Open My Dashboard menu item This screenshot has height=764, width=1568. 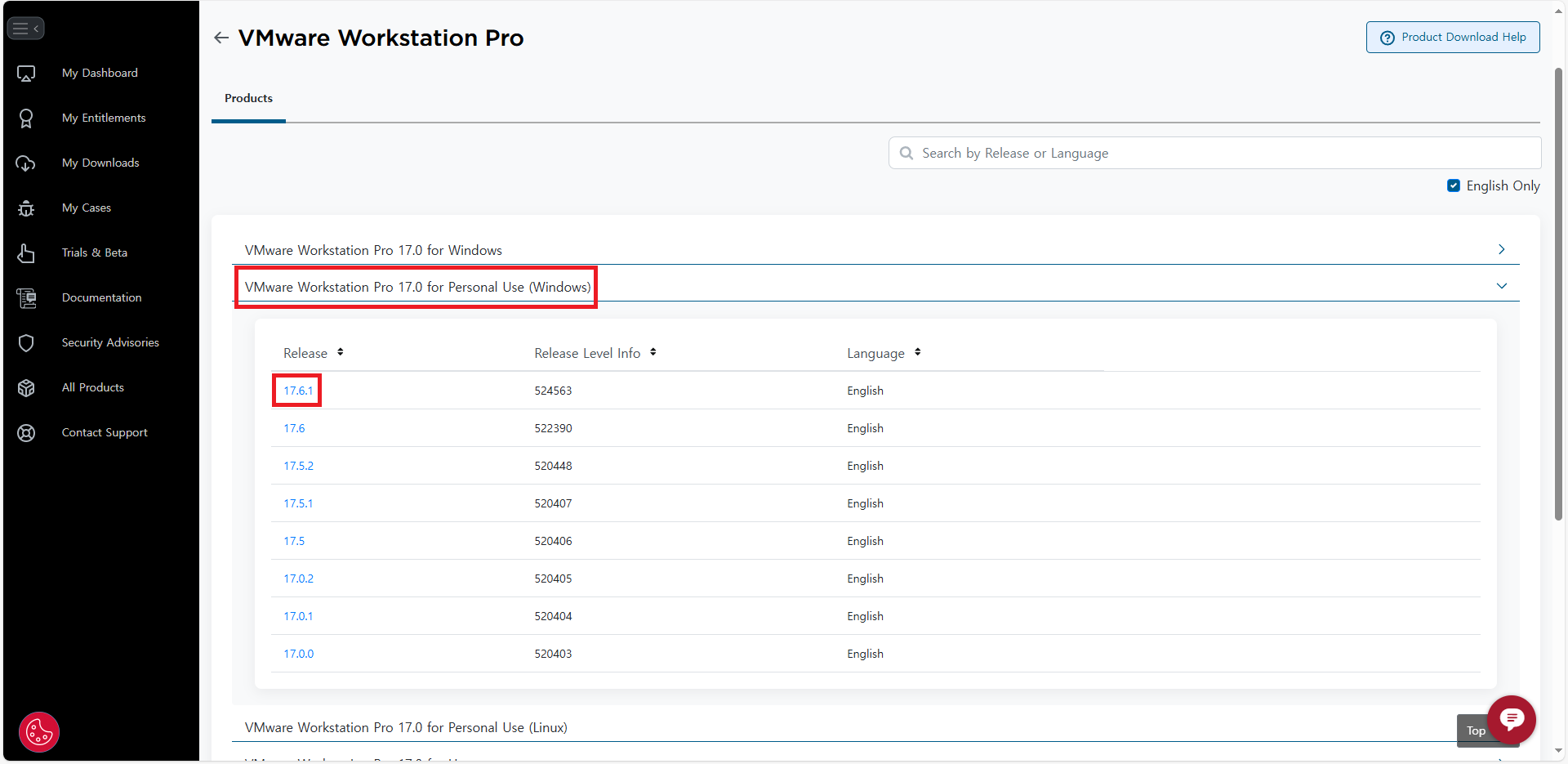(x=100, y=73)
